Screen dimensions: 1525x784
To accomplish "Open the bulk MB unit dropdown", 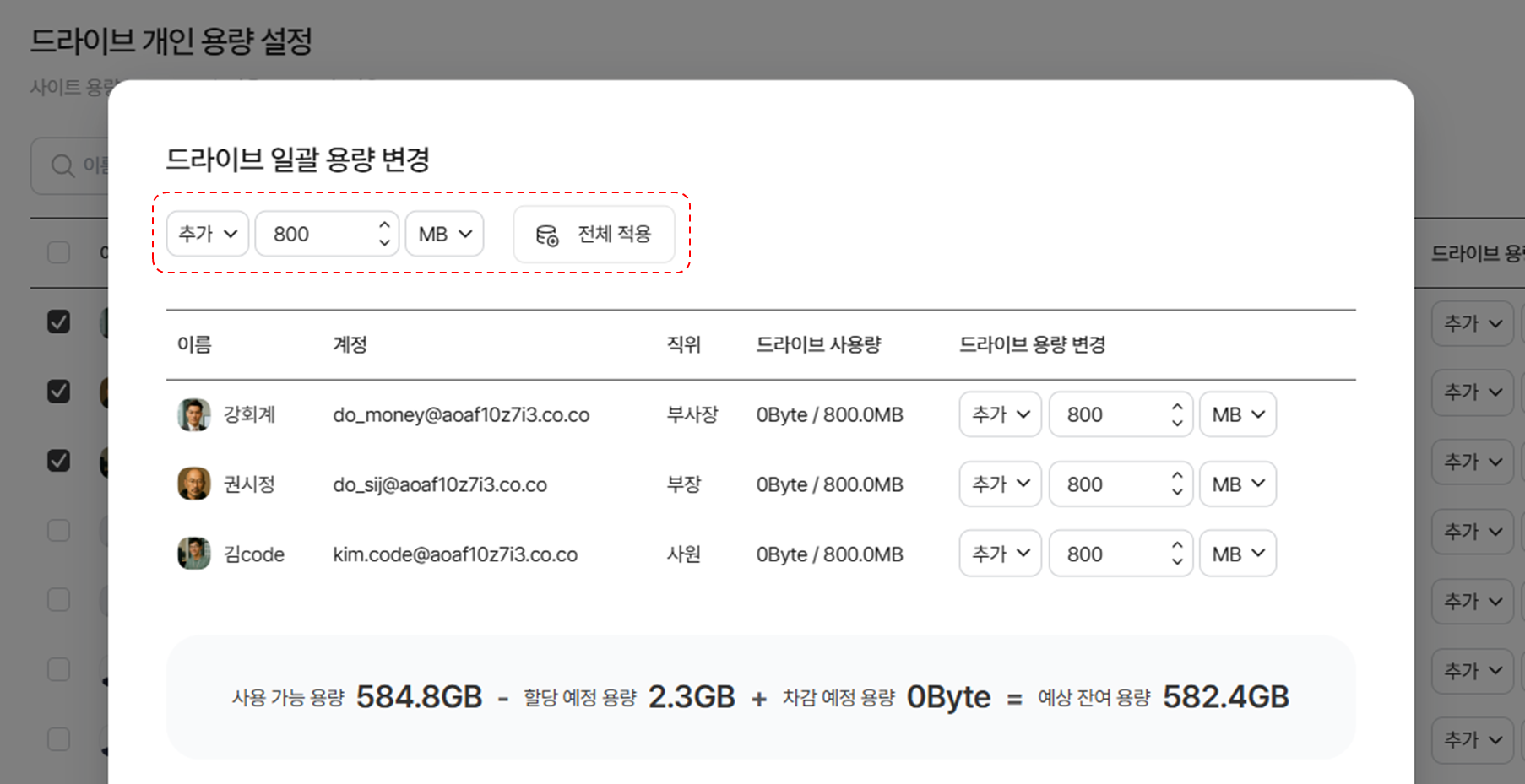I will point(444,234).
